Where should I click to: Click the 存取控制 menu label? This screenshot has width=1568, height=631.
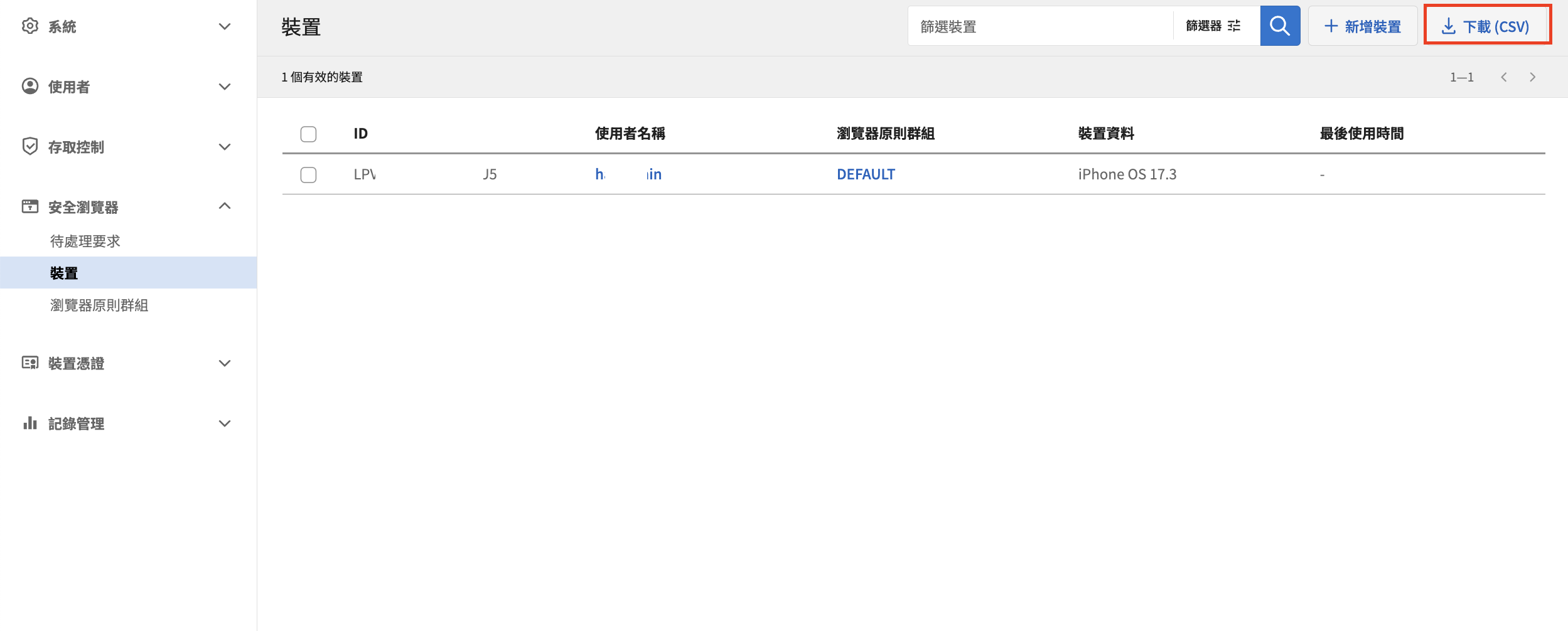click(x=76, y=147)
